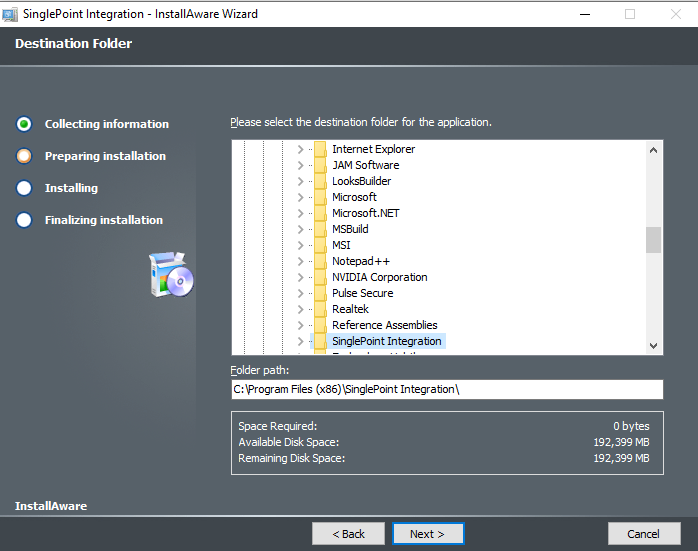This screenshot has width=698, height=551.
Task: Select the SinglePoint Integration folder icon
Action: point(320,341)
